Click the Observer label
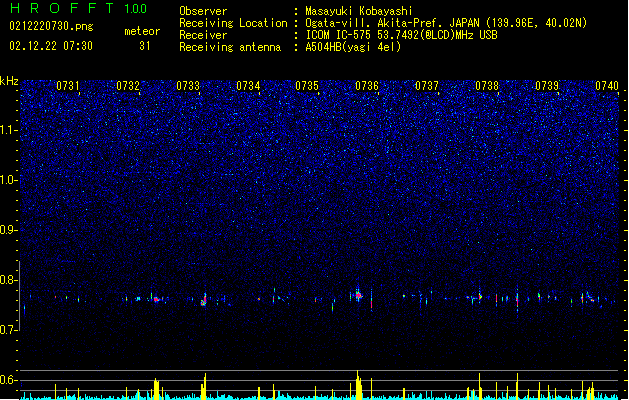The width and height of the screenshot is (629, 400). [x=203, y=11]
